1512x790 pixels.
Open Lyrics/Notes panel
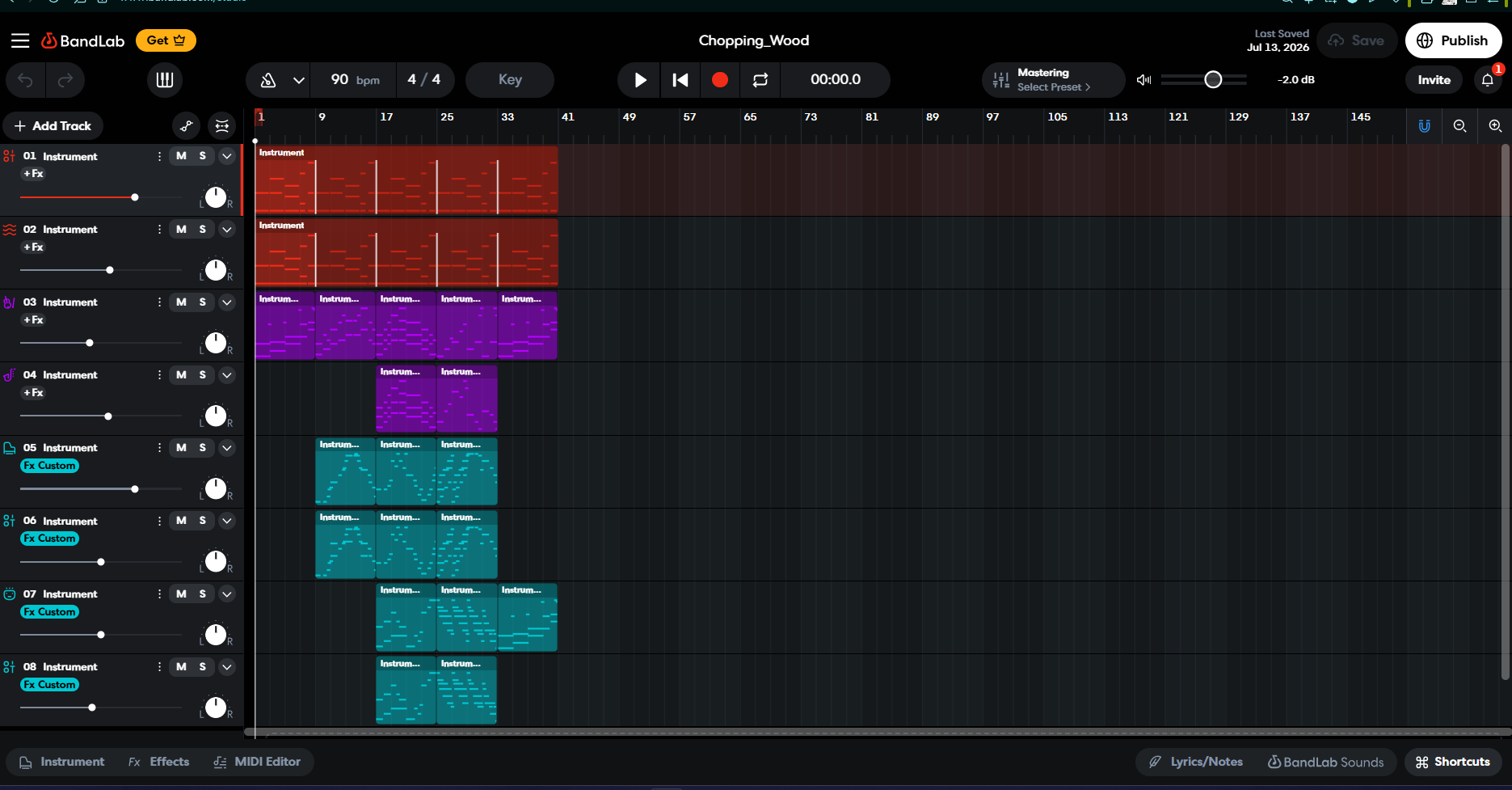[x=1196, y=762]
